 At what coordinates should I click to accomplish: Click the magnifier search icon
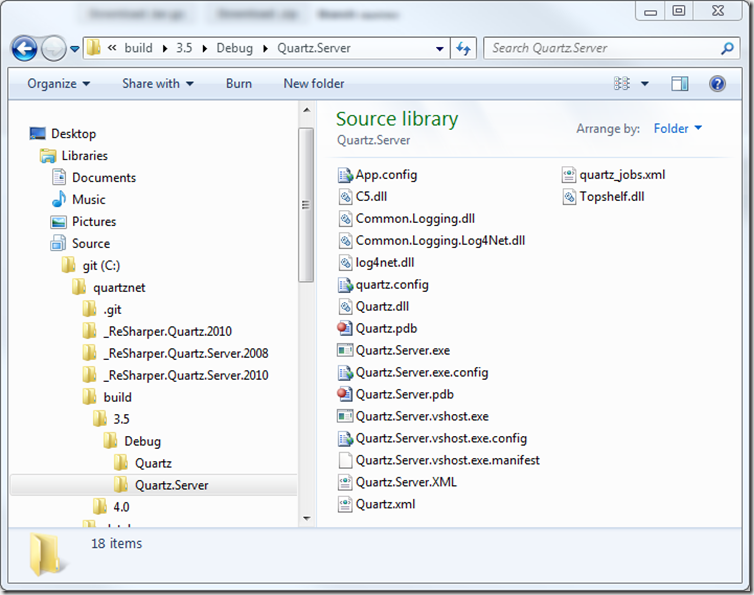coord(728,48)
